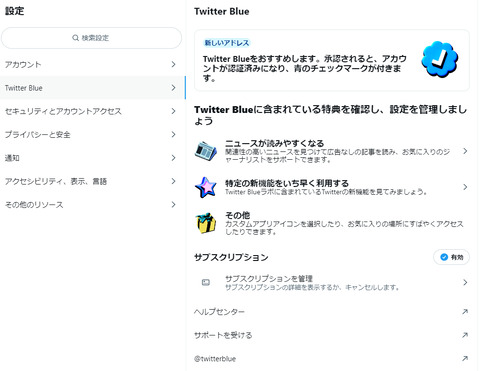This screenshot has height=371, width=480.
Task: Click check icon in 有効 badge
Action: click(444, 257)
